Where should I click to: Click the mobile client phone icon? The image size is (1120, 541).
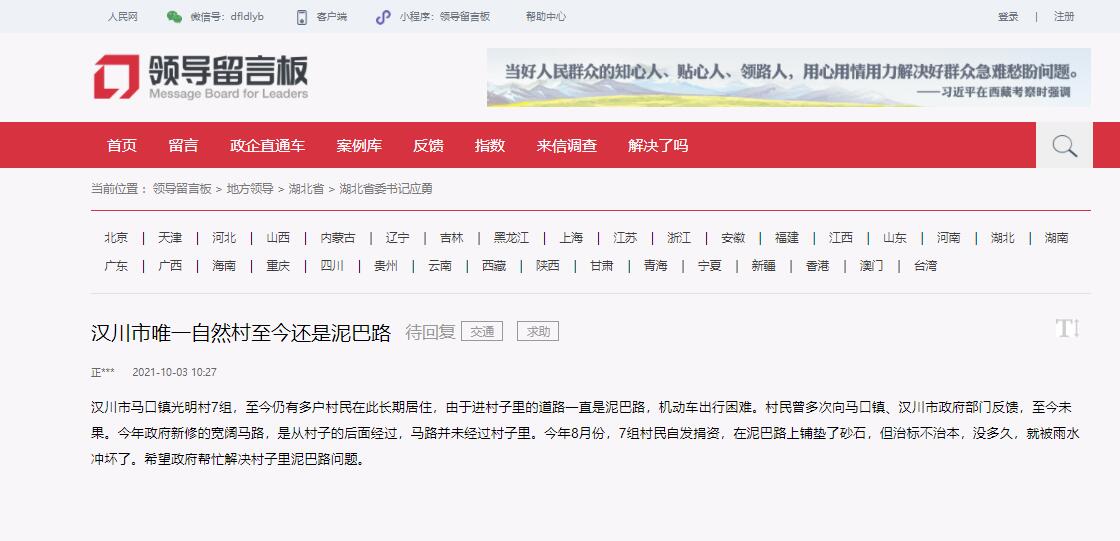pyautogui.click(x=301, y=17)
